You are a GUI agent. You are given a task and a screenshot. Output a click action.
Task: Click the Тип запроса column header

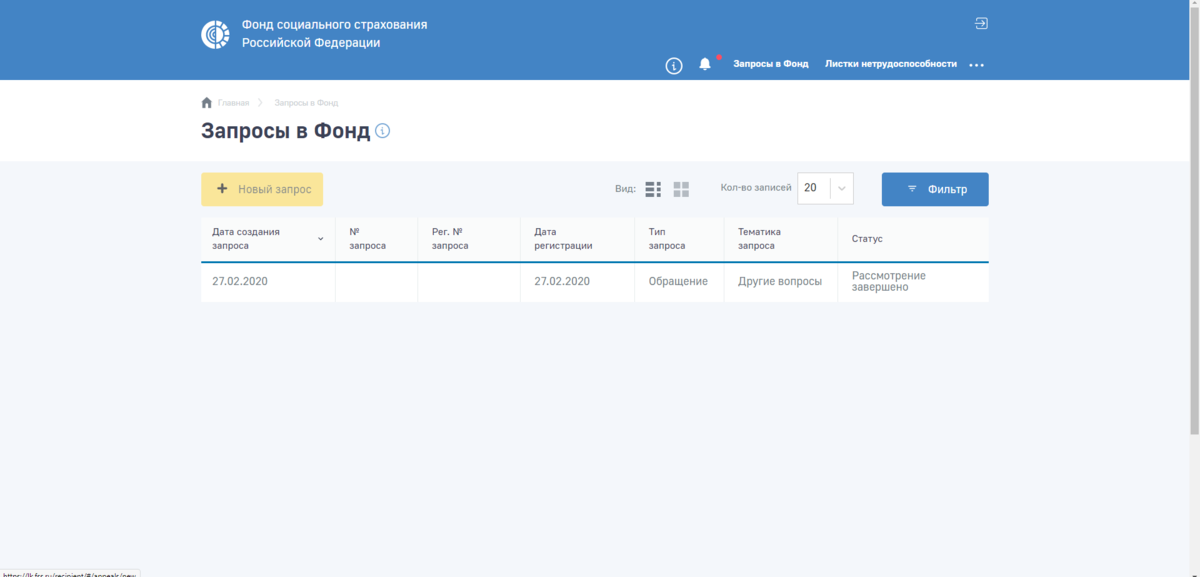tap(679, 238)
